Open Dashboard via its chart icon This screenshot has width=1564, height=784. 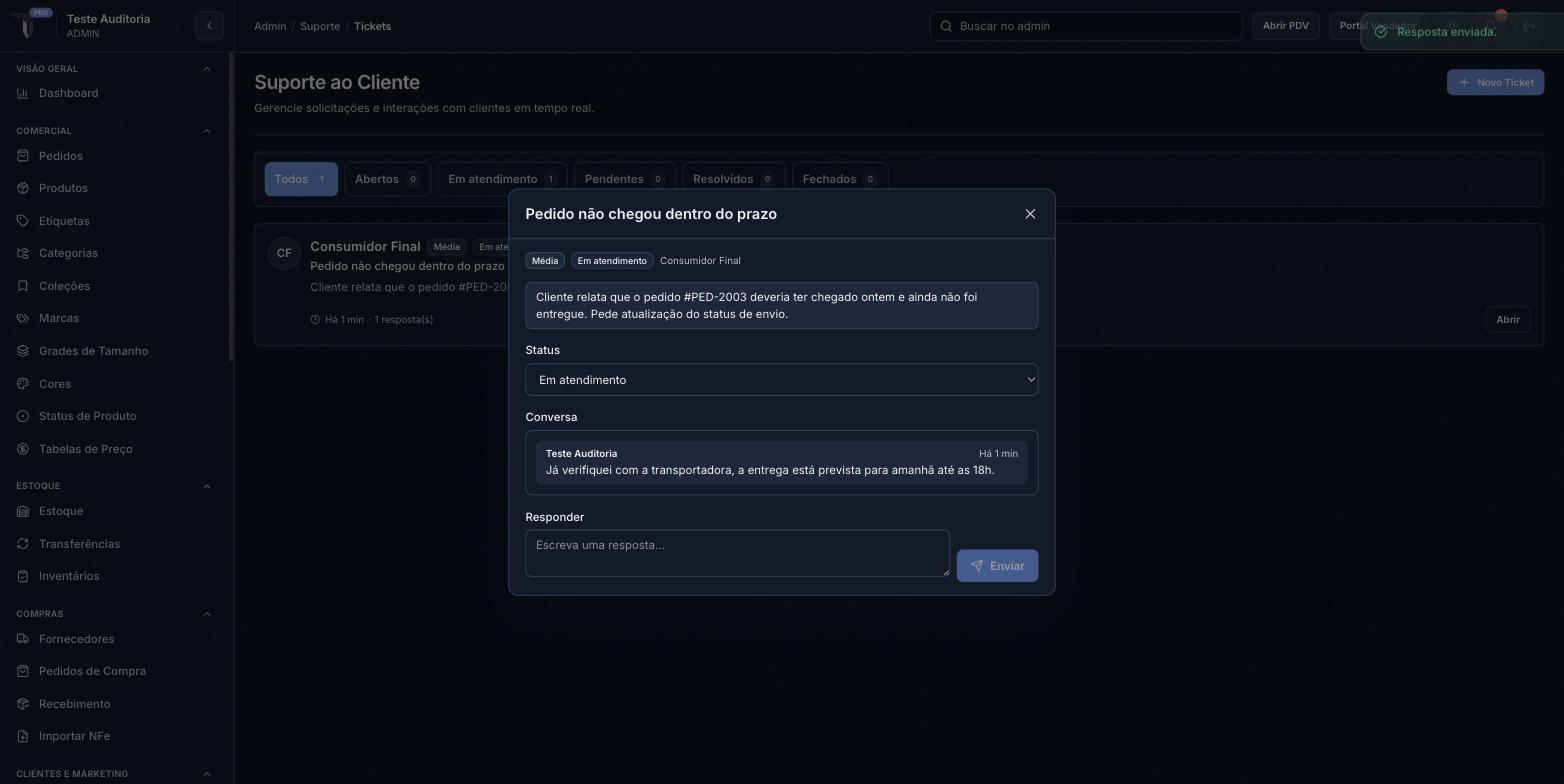pos(23,93)
